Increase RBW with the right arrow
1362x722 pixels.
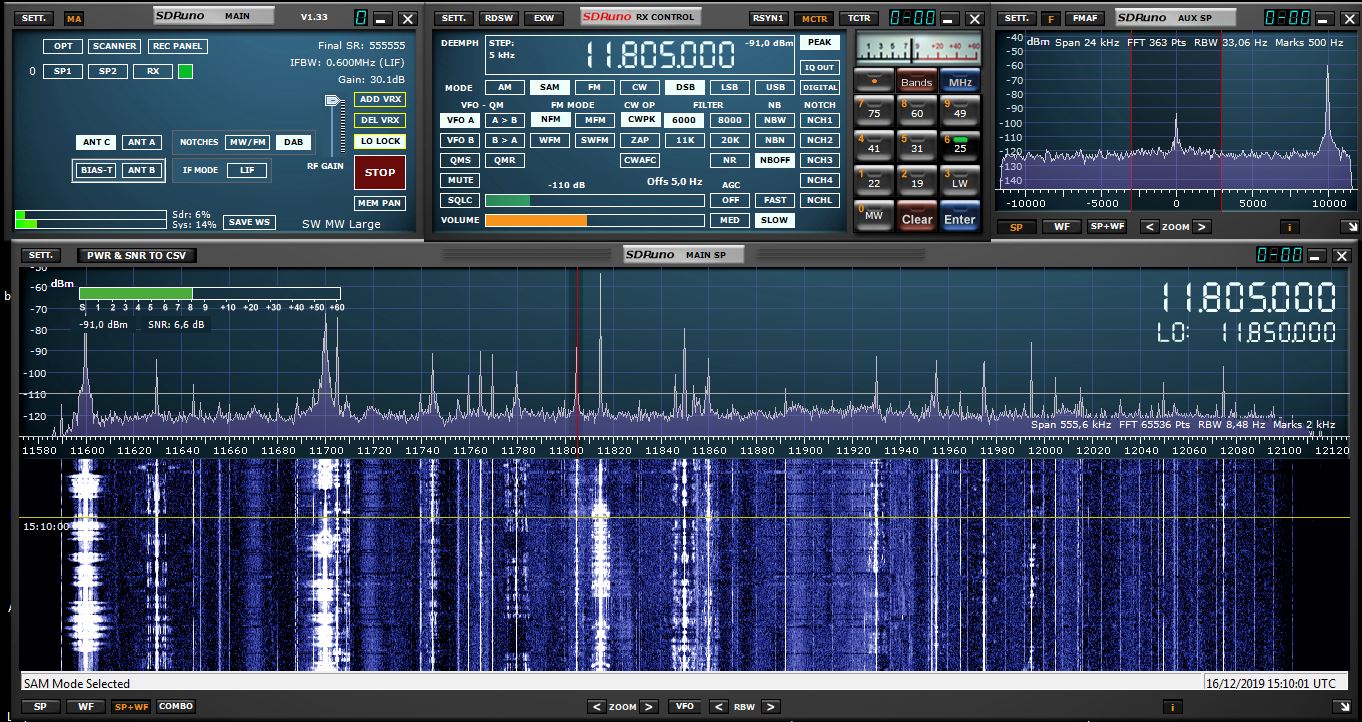[x=769, y=707]
